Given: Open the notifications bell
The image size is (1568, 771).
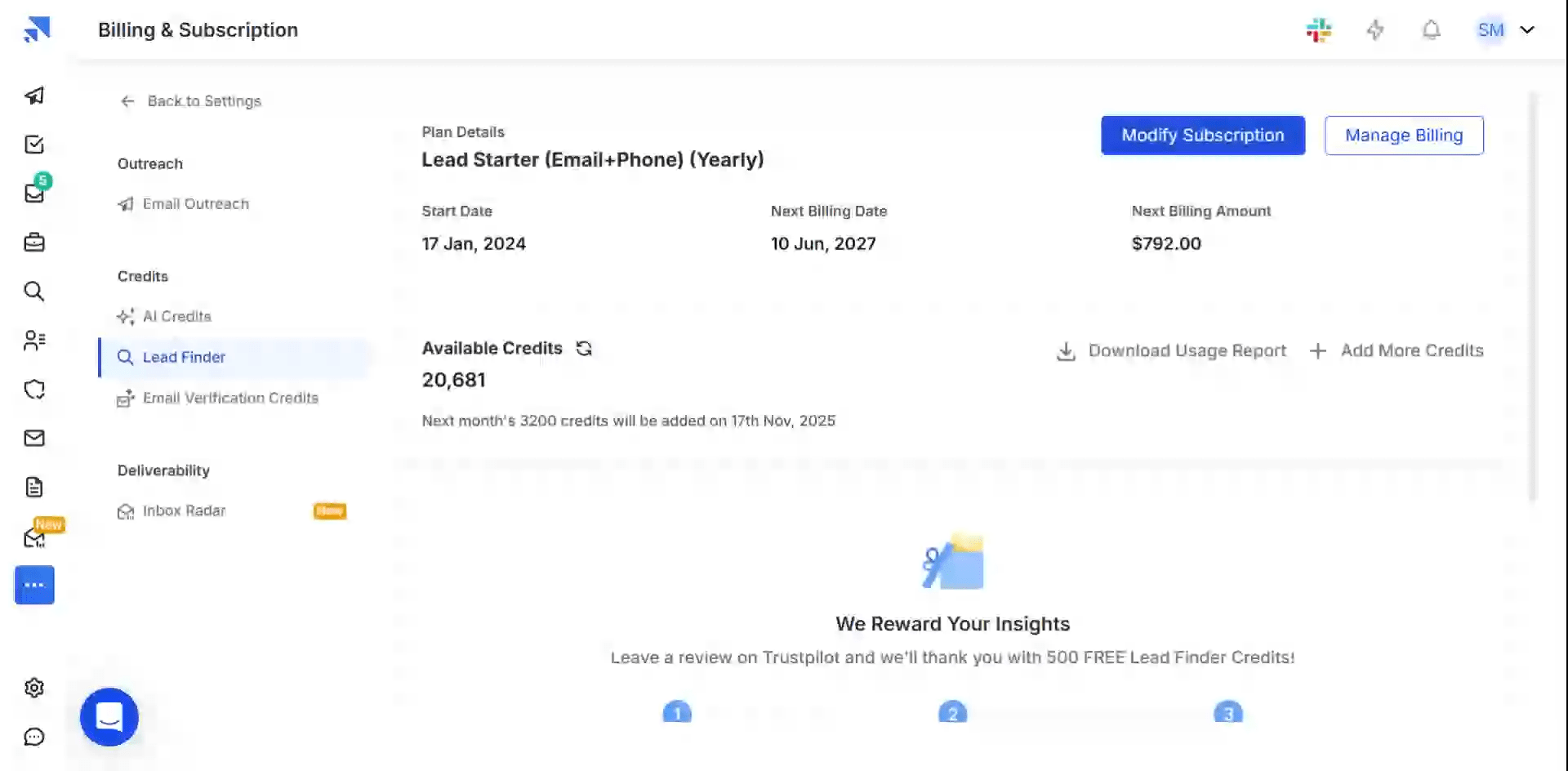Looking at the screenshot, I should pos(1431,30).
